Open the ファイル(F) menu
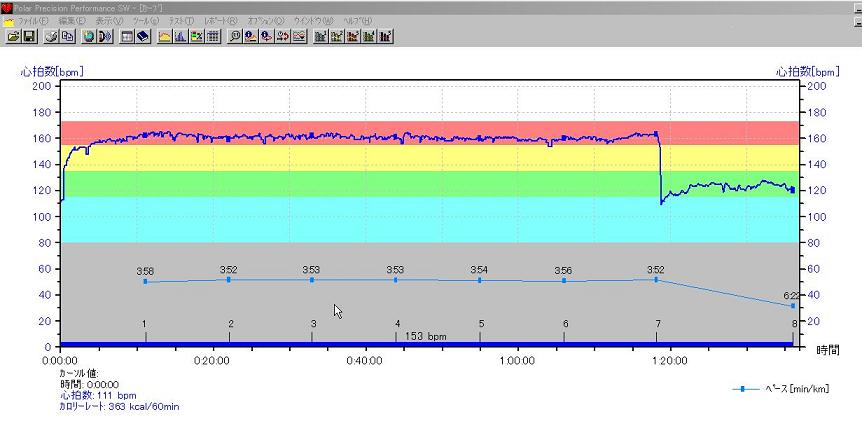This screenshot has width=862, height=426. 33,21
